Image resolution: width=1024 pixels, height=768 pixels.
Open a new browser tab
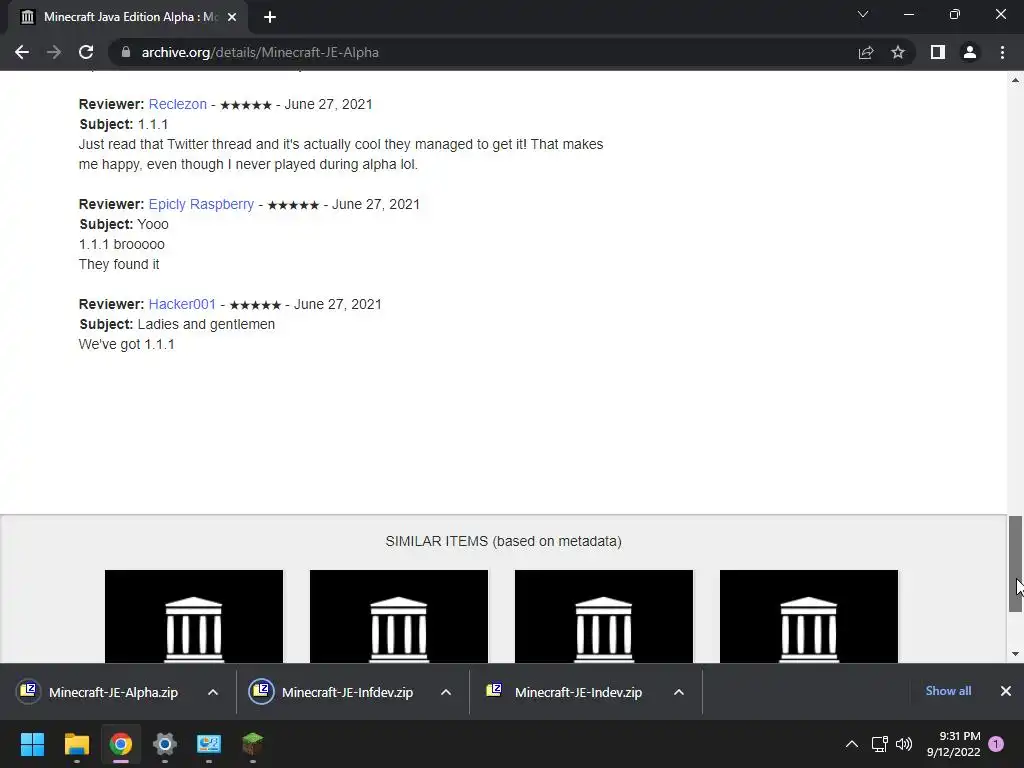(x=270, y=17)
